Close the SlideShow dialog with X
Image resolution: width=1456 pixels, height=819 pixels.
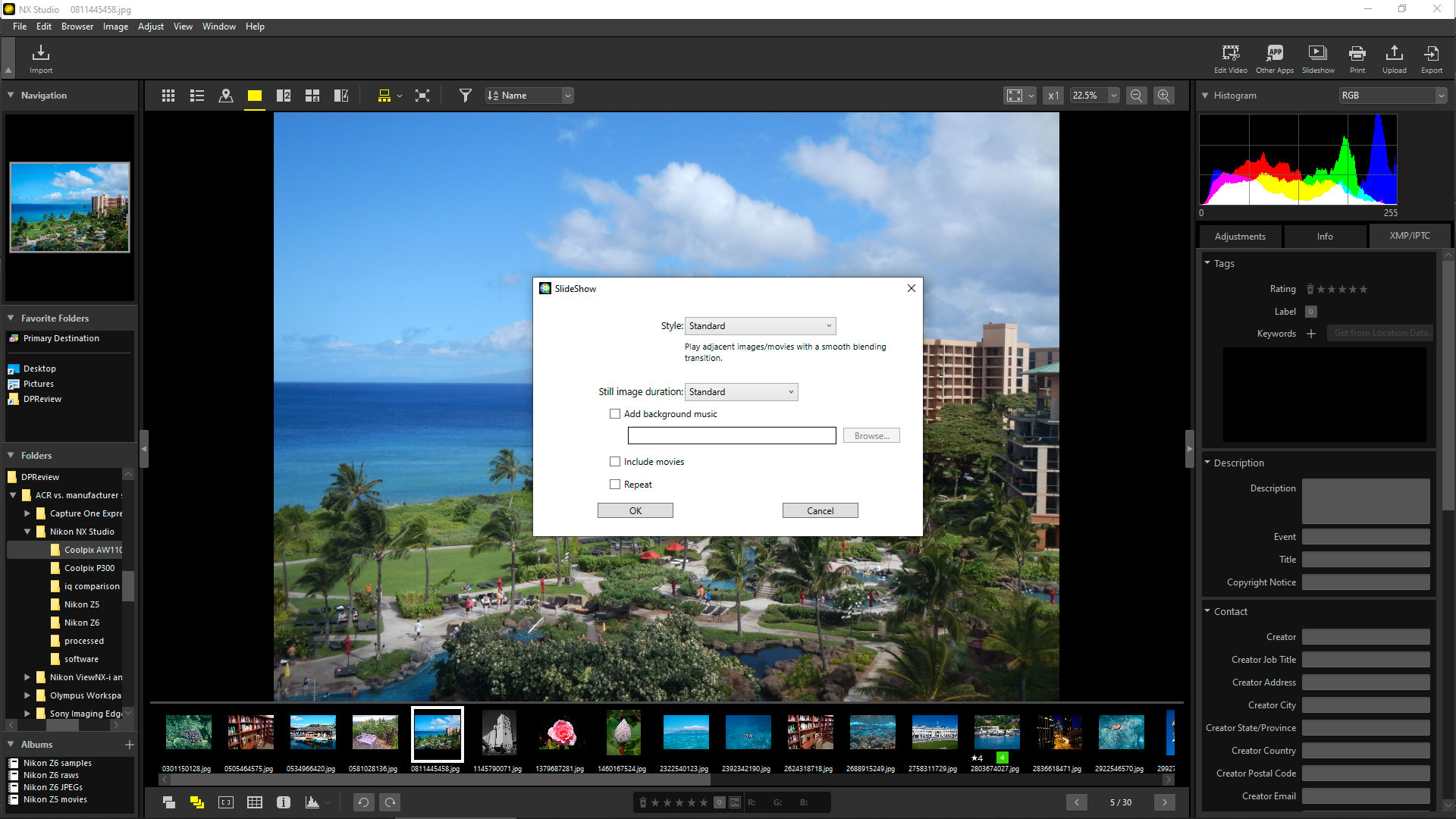(912, 288)
